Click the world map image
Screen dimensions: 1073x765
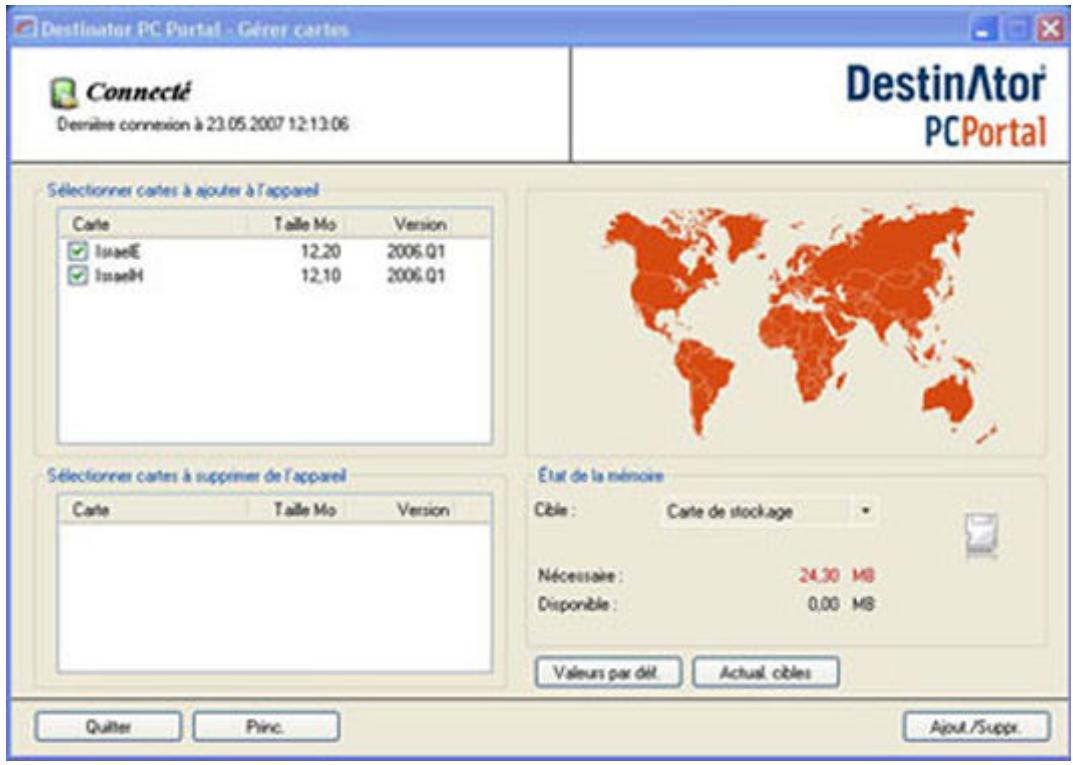[799, 322]
